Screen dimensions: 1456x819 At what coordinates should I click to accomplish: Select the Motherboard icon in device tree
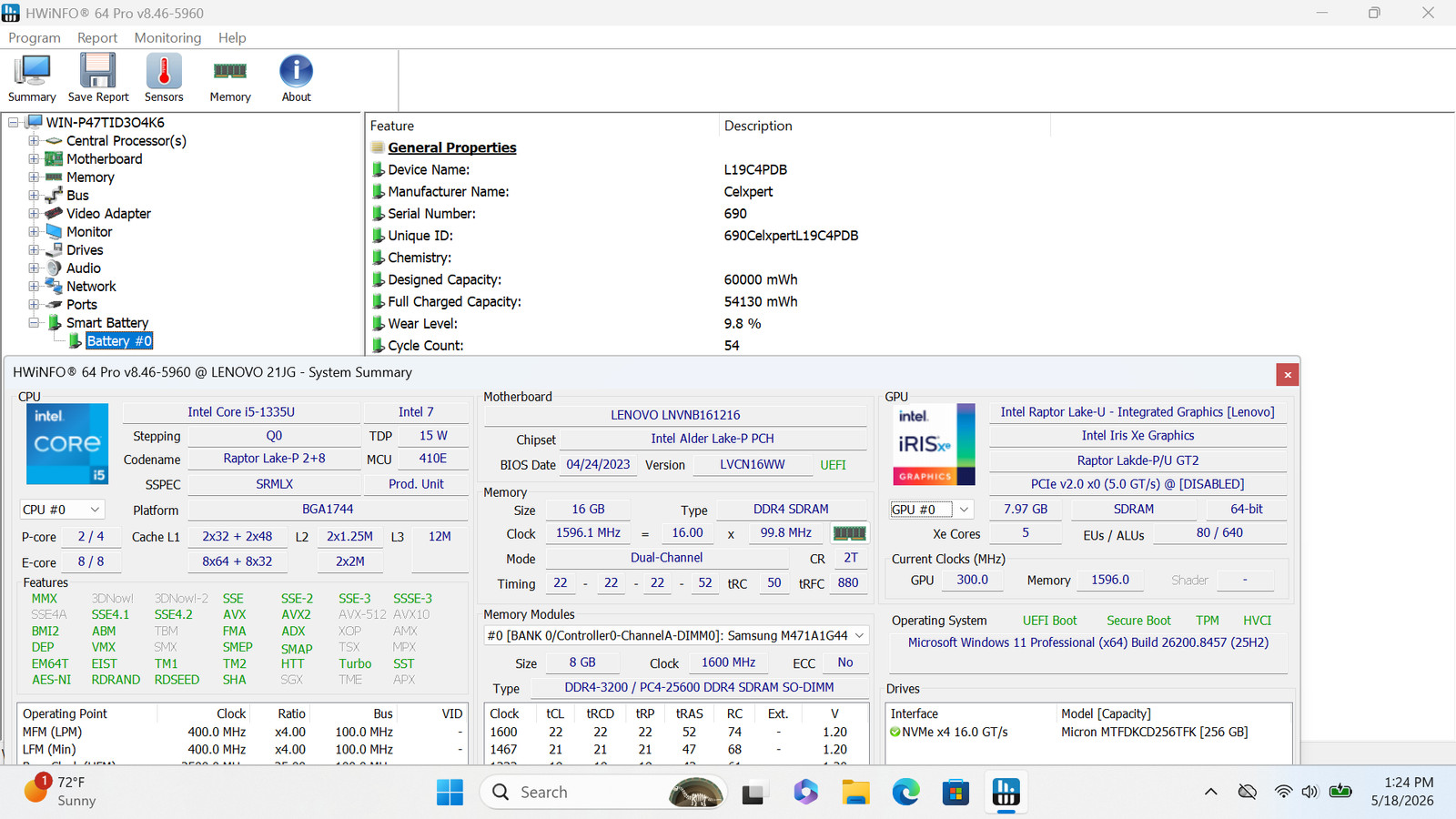[x=54, y=159]
